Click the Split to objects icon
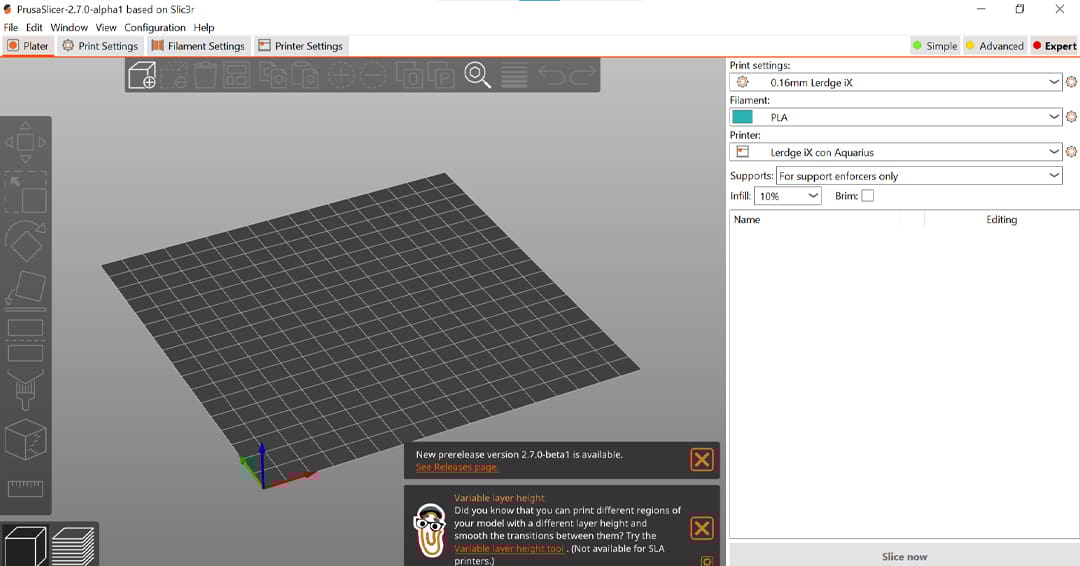Screen dimensions: 1080x566 (x=409, y=75)
